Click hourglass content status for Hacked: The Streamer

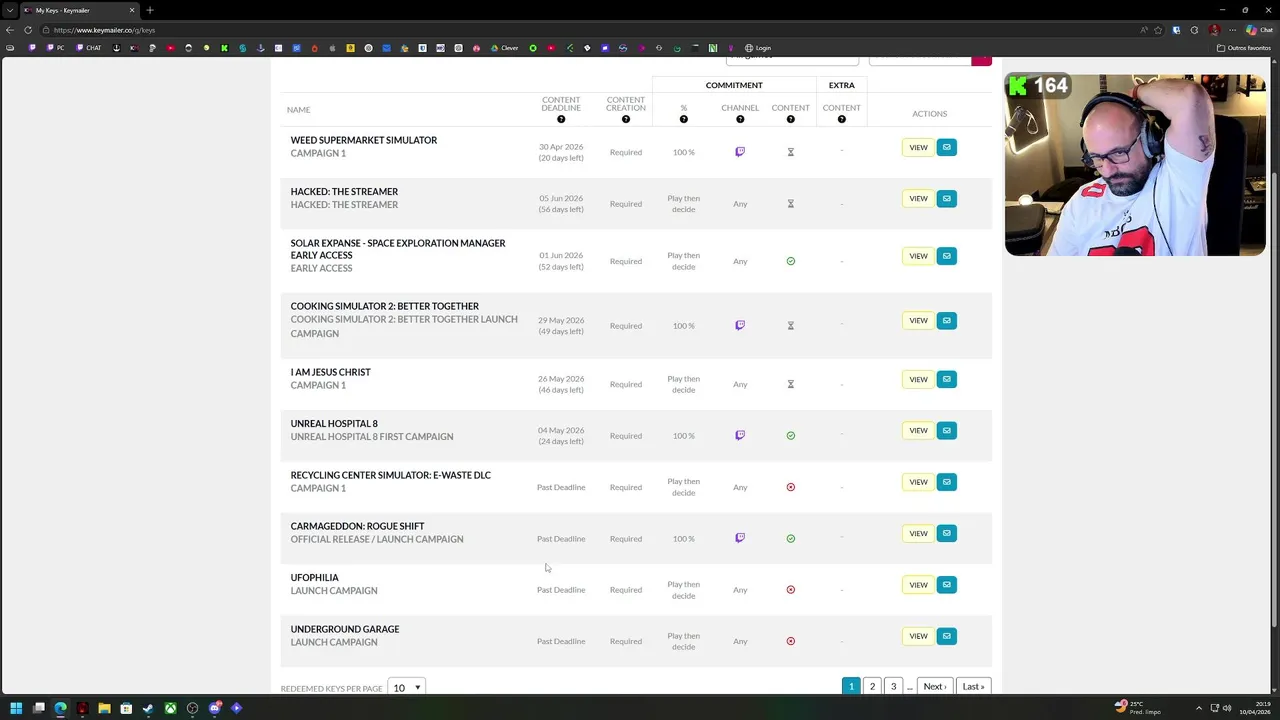point(790,203)
